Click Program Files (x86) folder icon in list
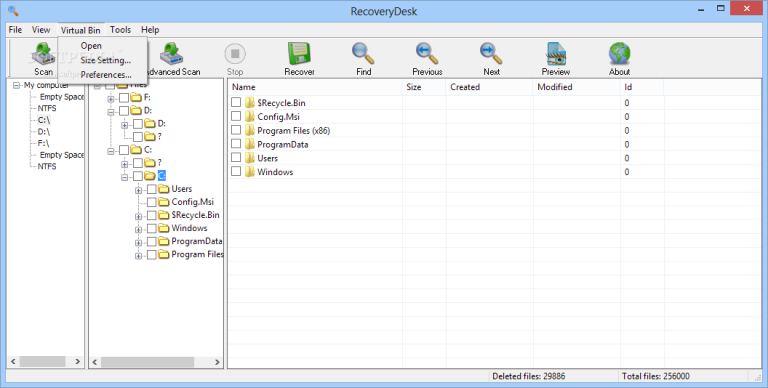 pos(250,130)
